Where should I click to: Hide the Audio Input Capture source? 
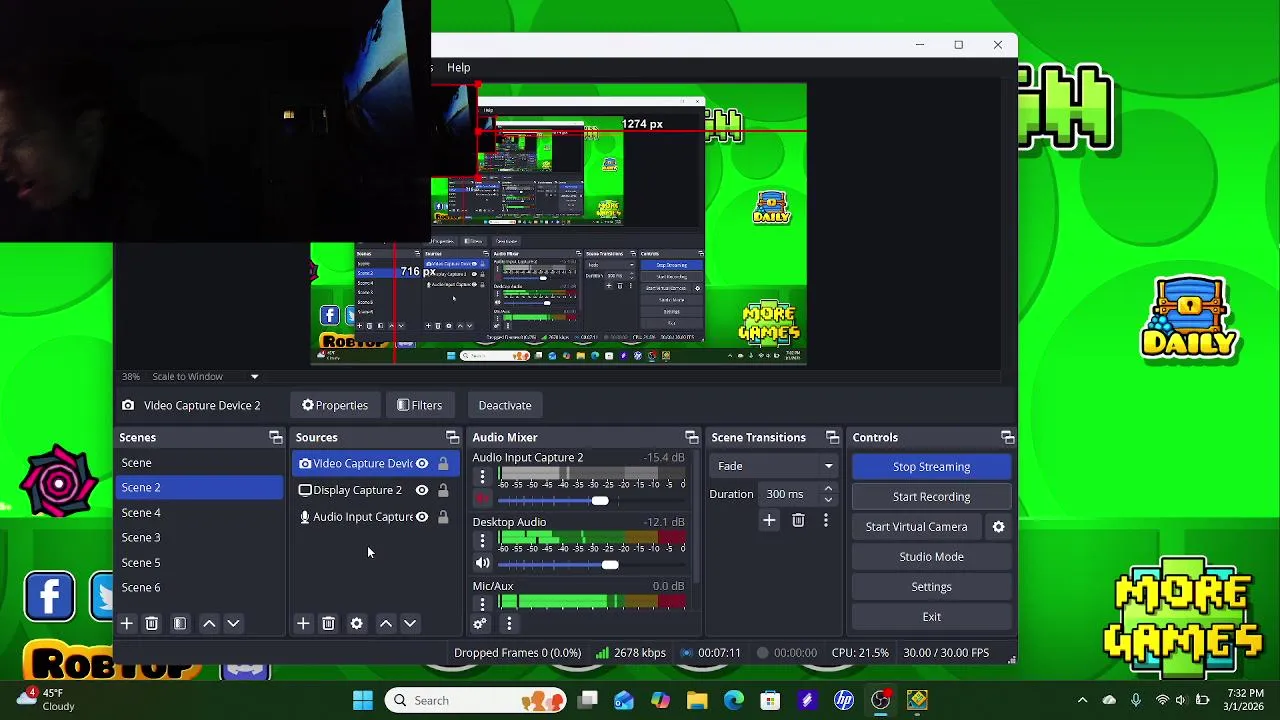(422, 517)
